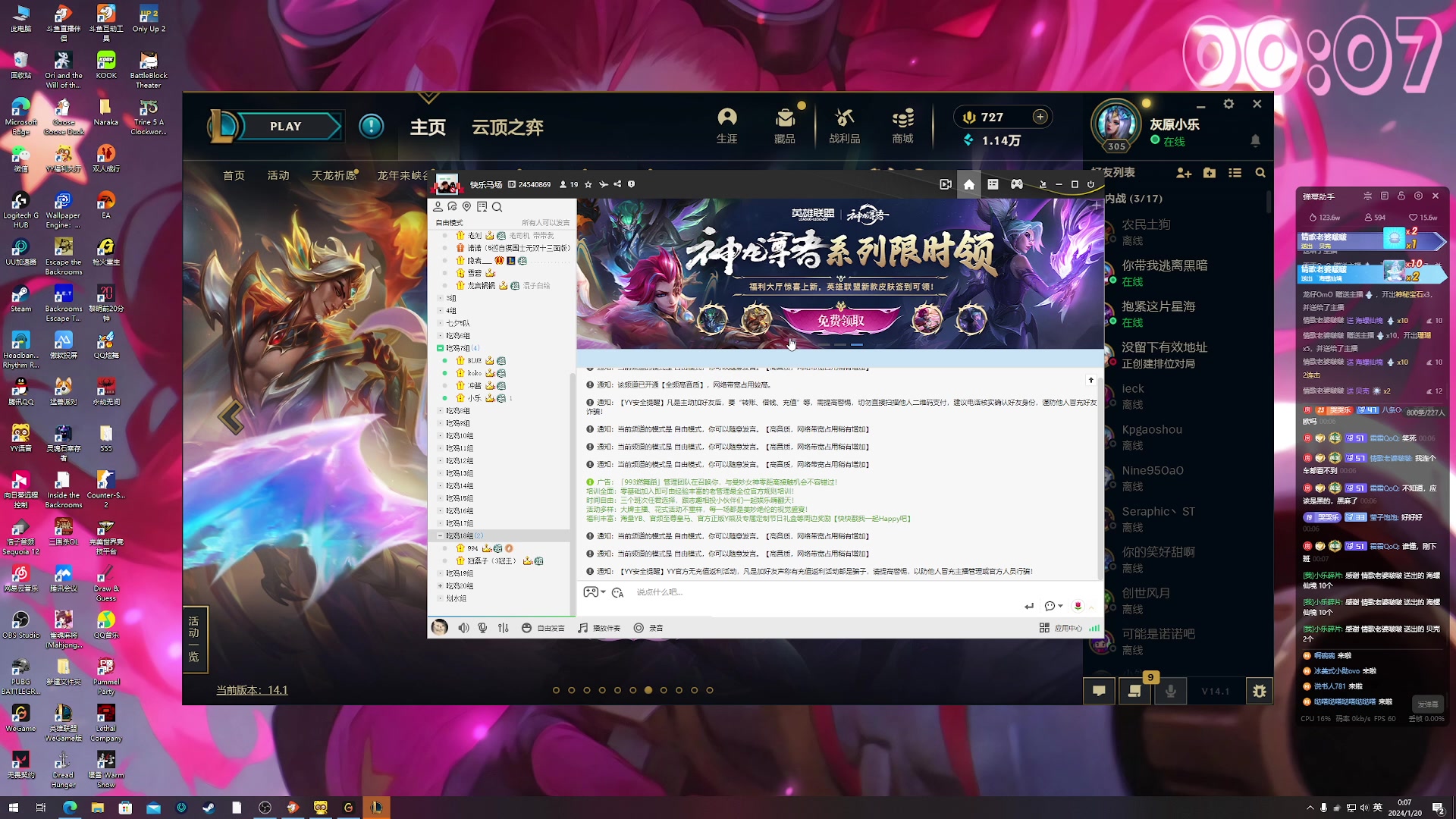The image size is (1456, 819).
Task: Expand the YY gift panel up arrow
Action: click(x=1091, y=607)
